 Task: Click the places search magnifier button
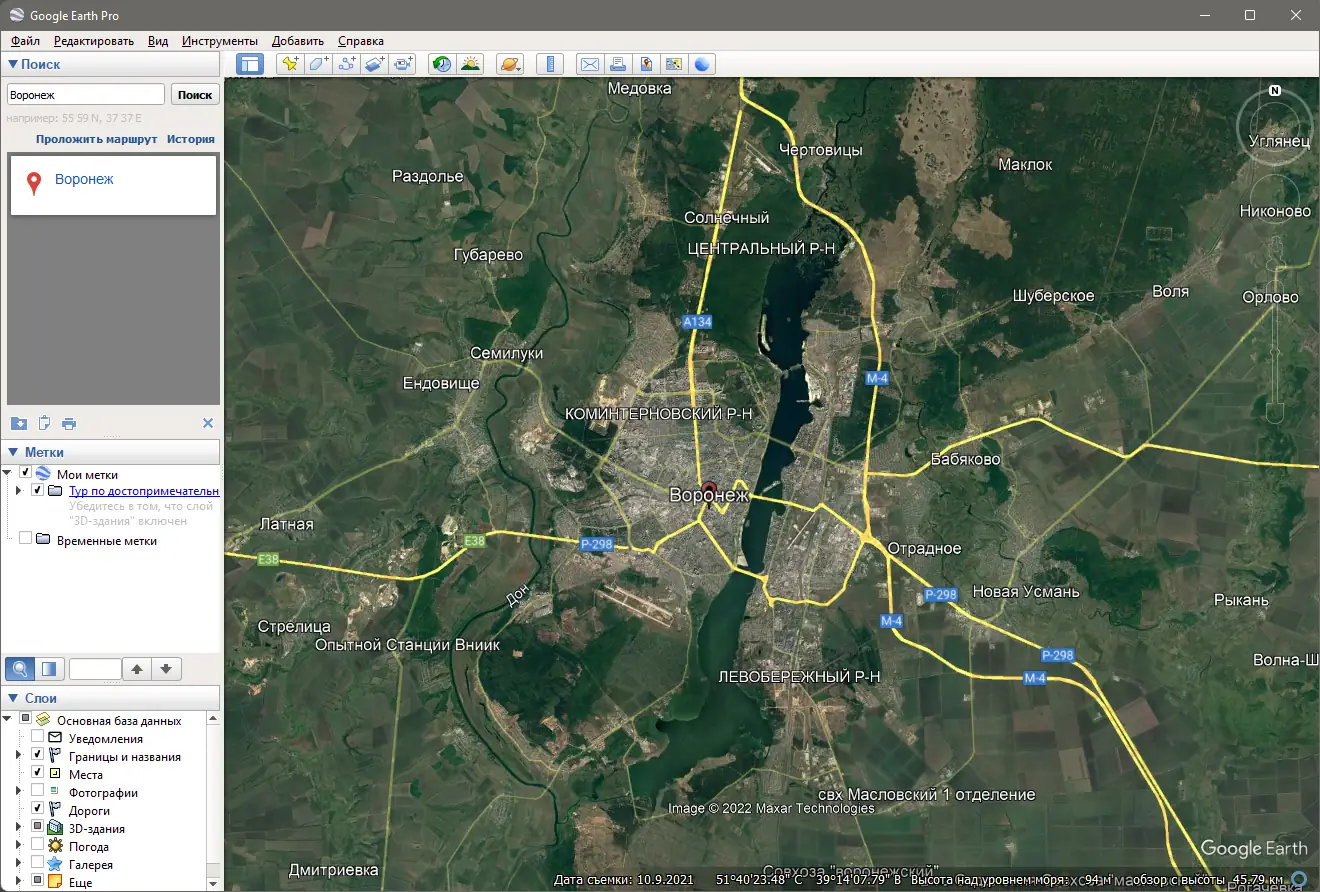(20, 669)
